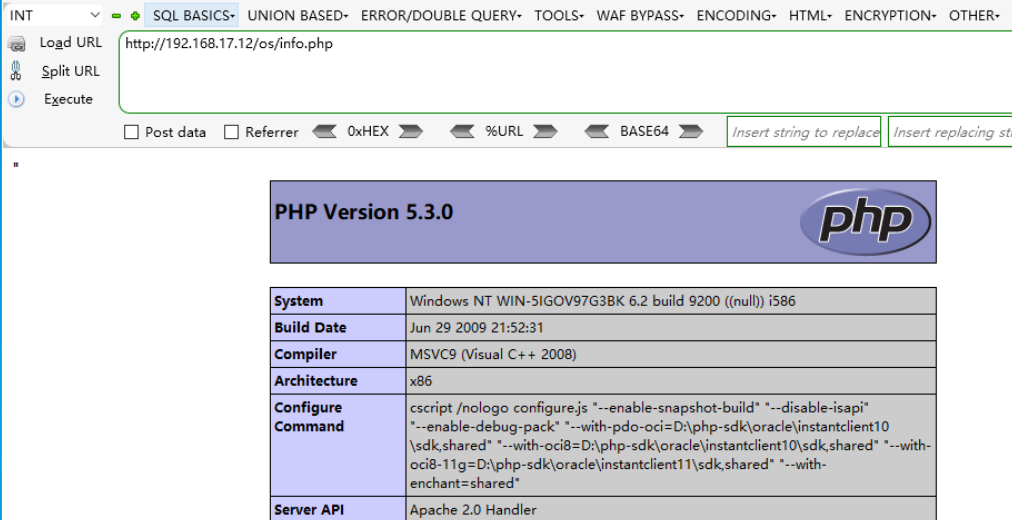
Task: Click the 0xHEX encoding label
Action: [368, 132]
